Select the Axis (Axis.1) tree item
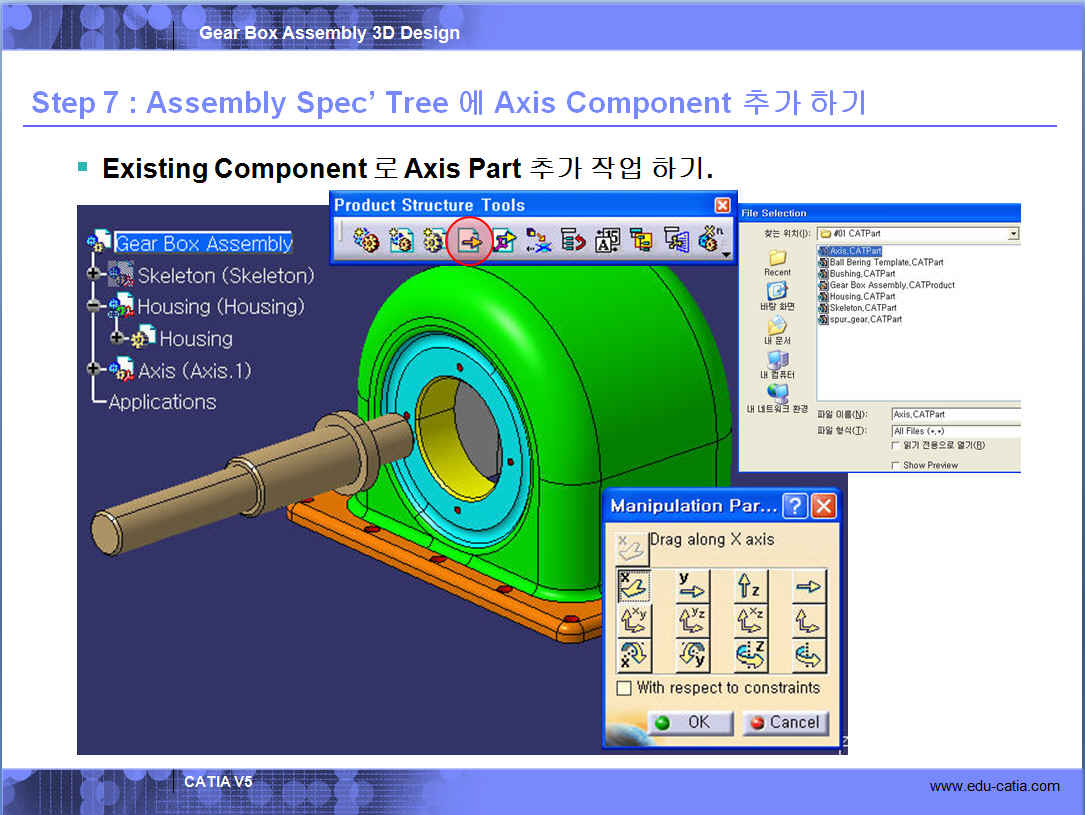The width and height of the screenshot is (1085, 815). point(194,371)
